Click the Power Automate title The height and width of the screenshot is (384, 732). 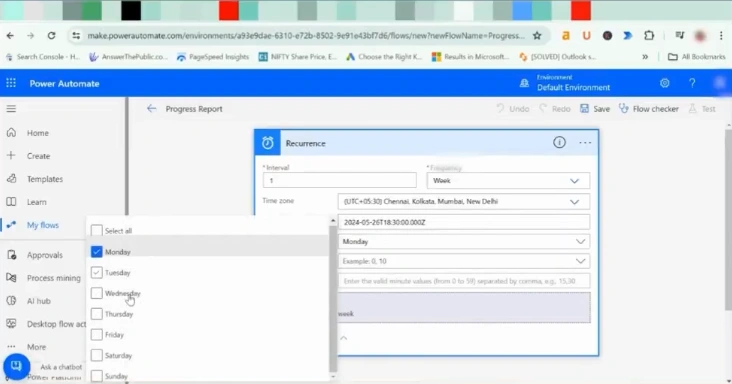(x=64, y=84)
